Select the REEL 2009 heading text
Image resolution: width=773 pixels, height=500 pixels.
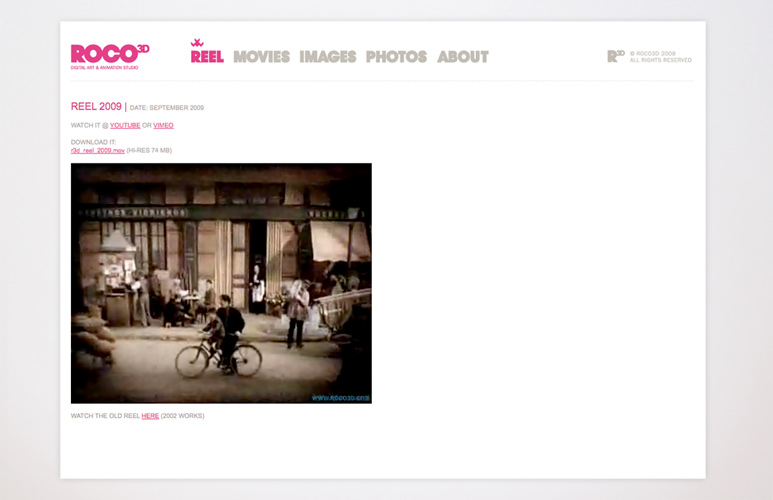tap(96, 107)
